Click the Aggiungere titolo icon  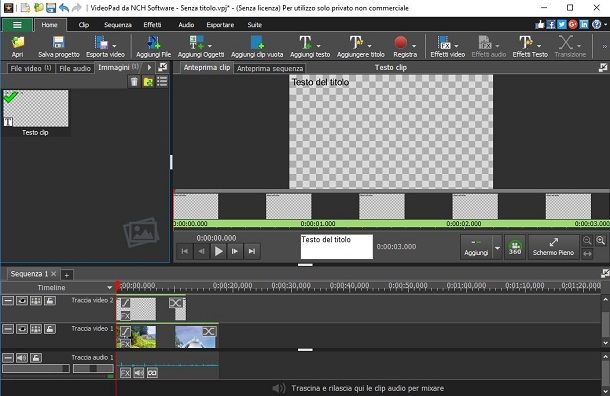[356, 42]
